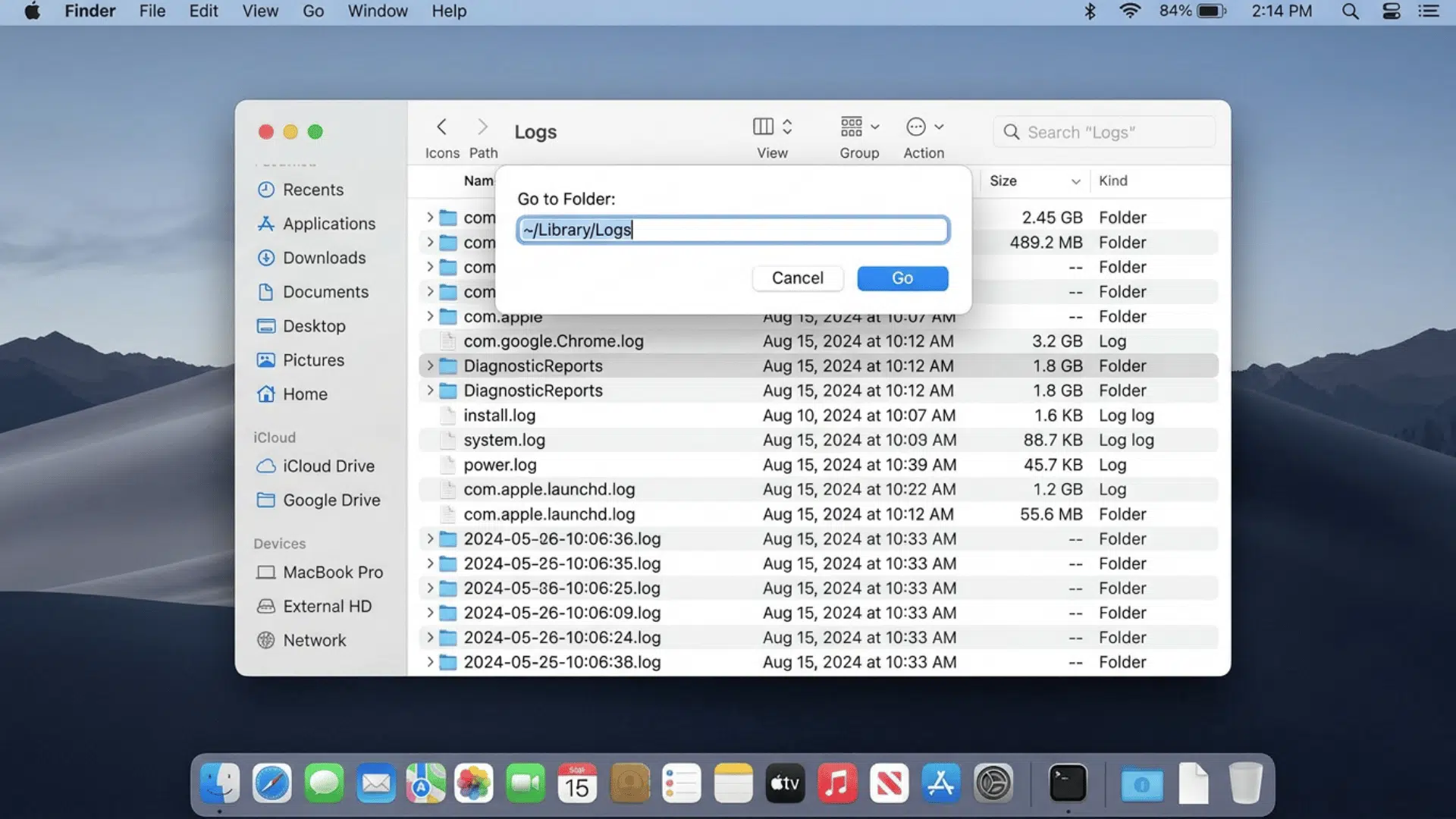1456x819 pixels.
Task: Click the Search "Logs" field
Action: (x=1105, y=132)
